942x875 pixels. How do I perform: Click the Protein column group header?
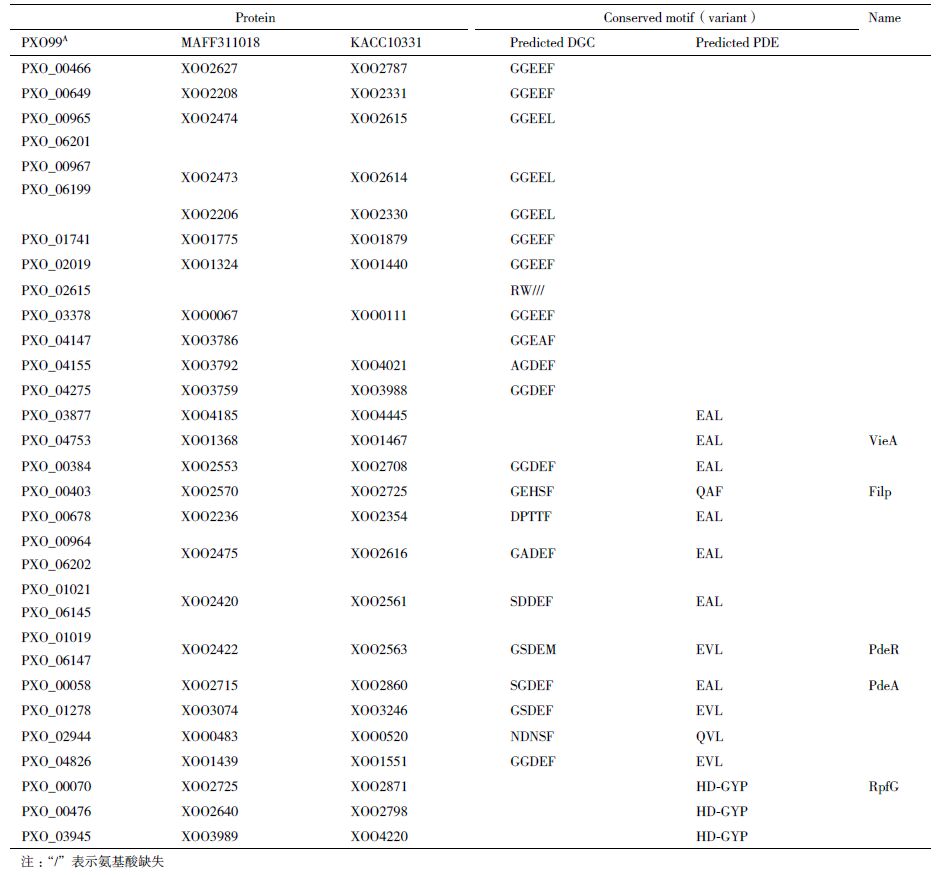(255, 17)
